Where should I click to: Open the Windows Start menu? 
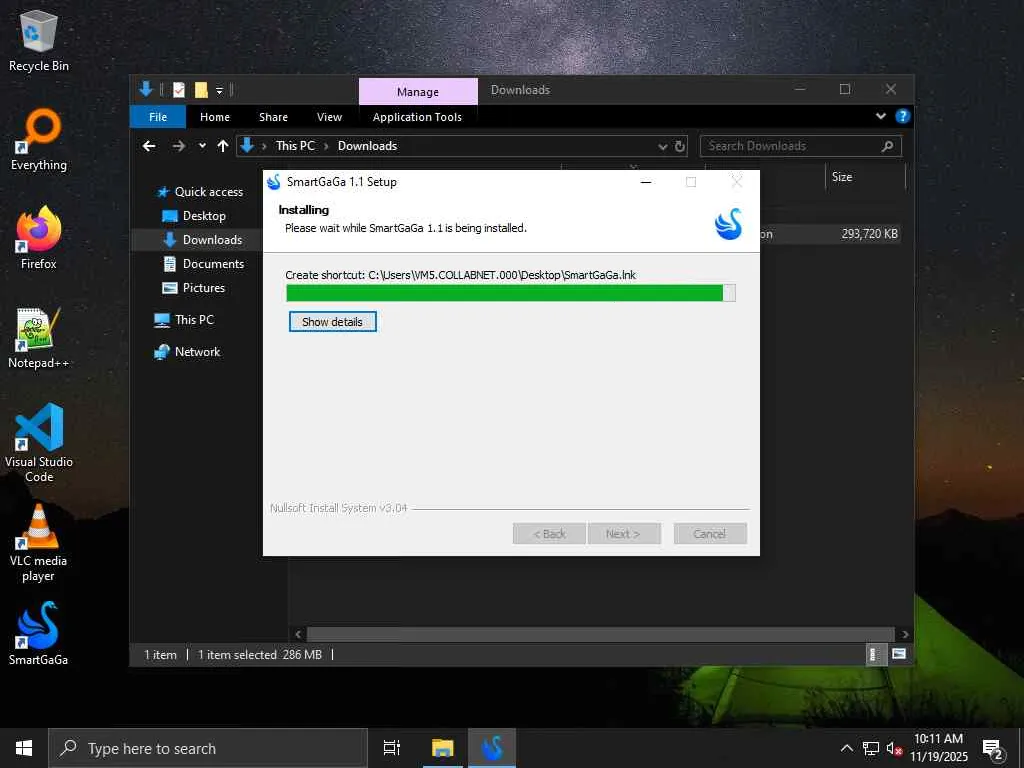(24, 748)
